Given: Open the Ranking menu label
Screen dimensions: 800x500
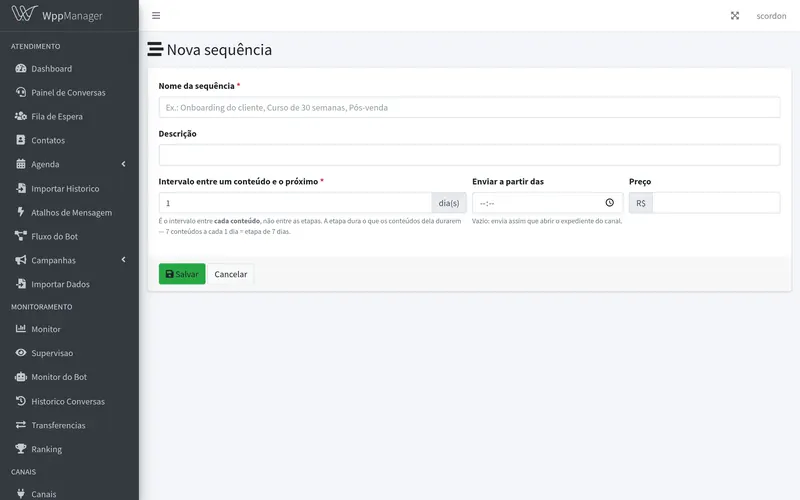Looking at the screenshot, I should (x=46, y=449).
